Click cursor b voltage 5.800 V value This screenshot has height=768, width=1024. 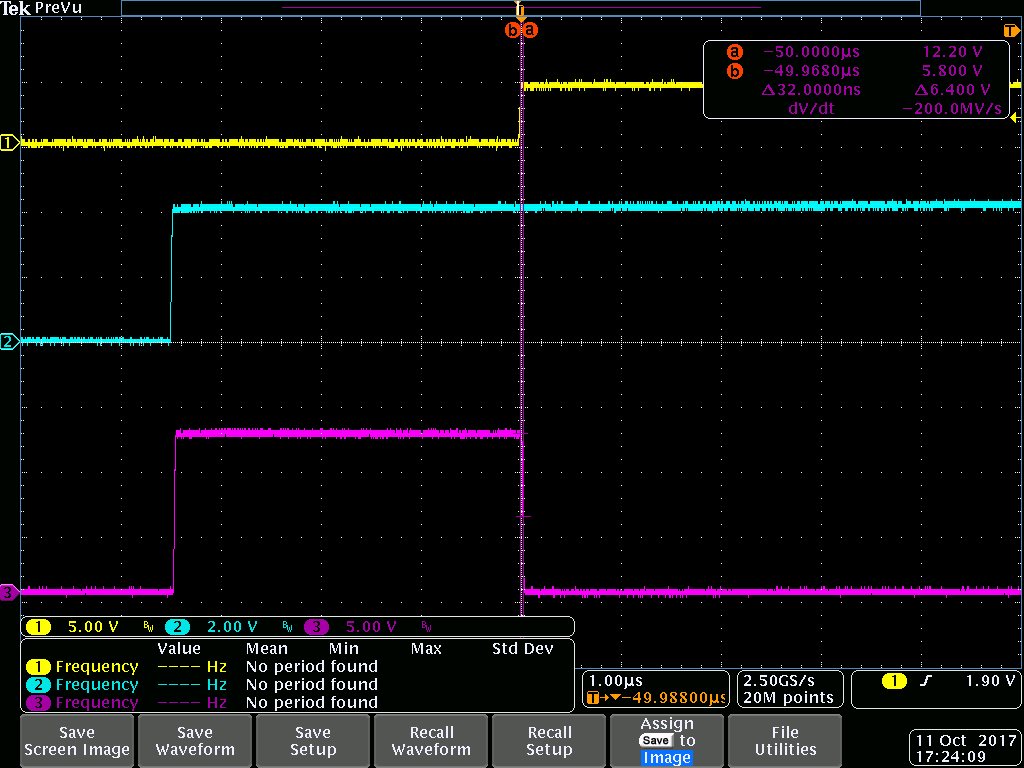[x=952, y=71]
